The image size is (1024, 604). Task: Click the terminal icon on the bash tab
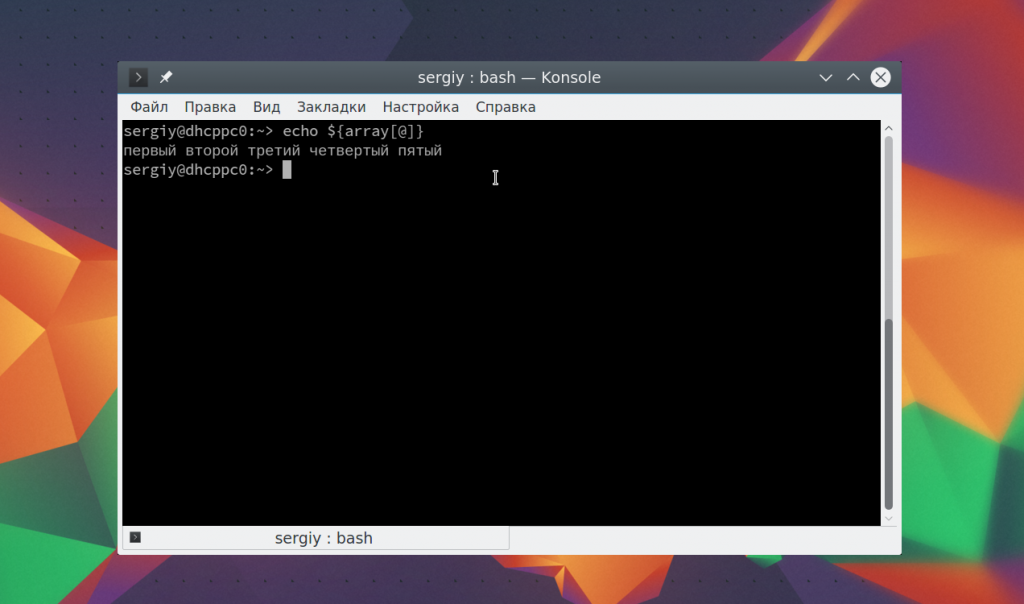point(136,538)
